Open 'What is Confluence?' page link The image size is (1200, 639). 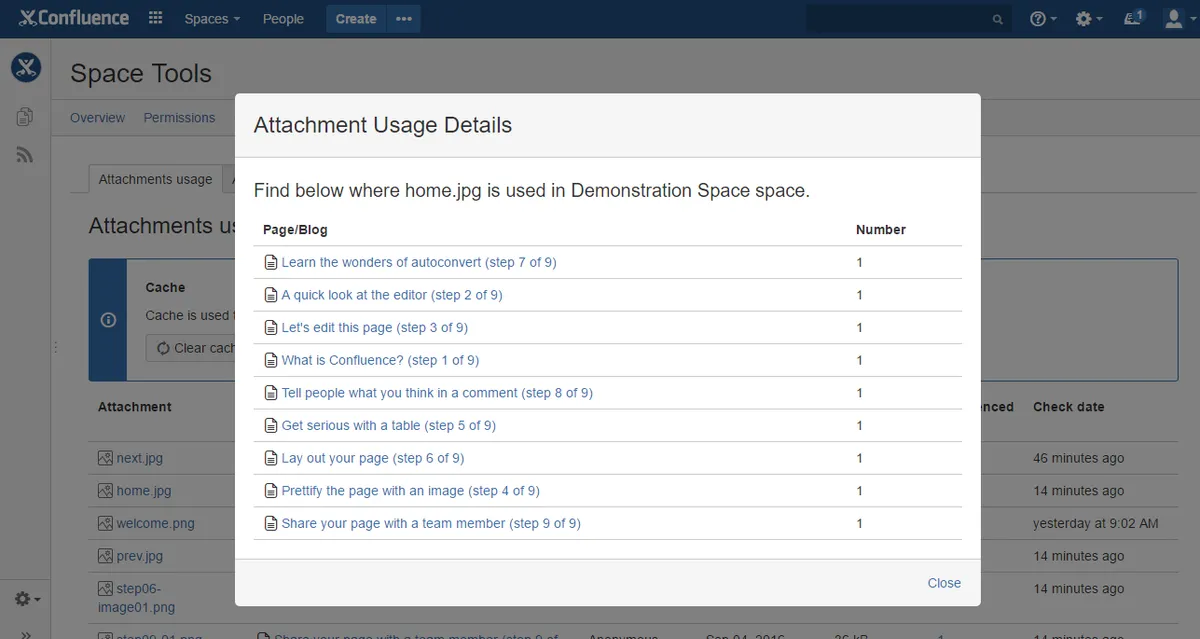click(380, 360)
